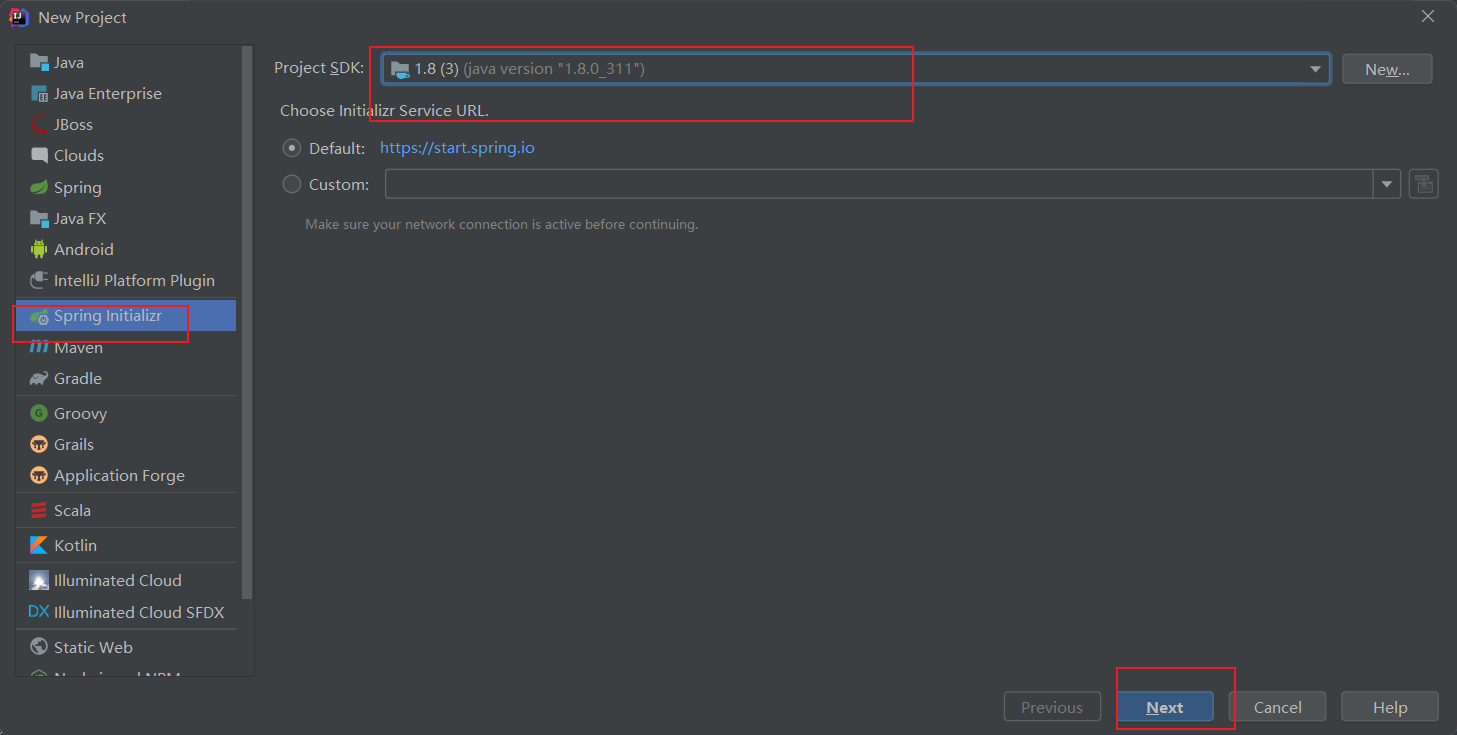This screenshot has height=735, width=1457.
Task: Choose JBoss project type
Action: (126, 124)
